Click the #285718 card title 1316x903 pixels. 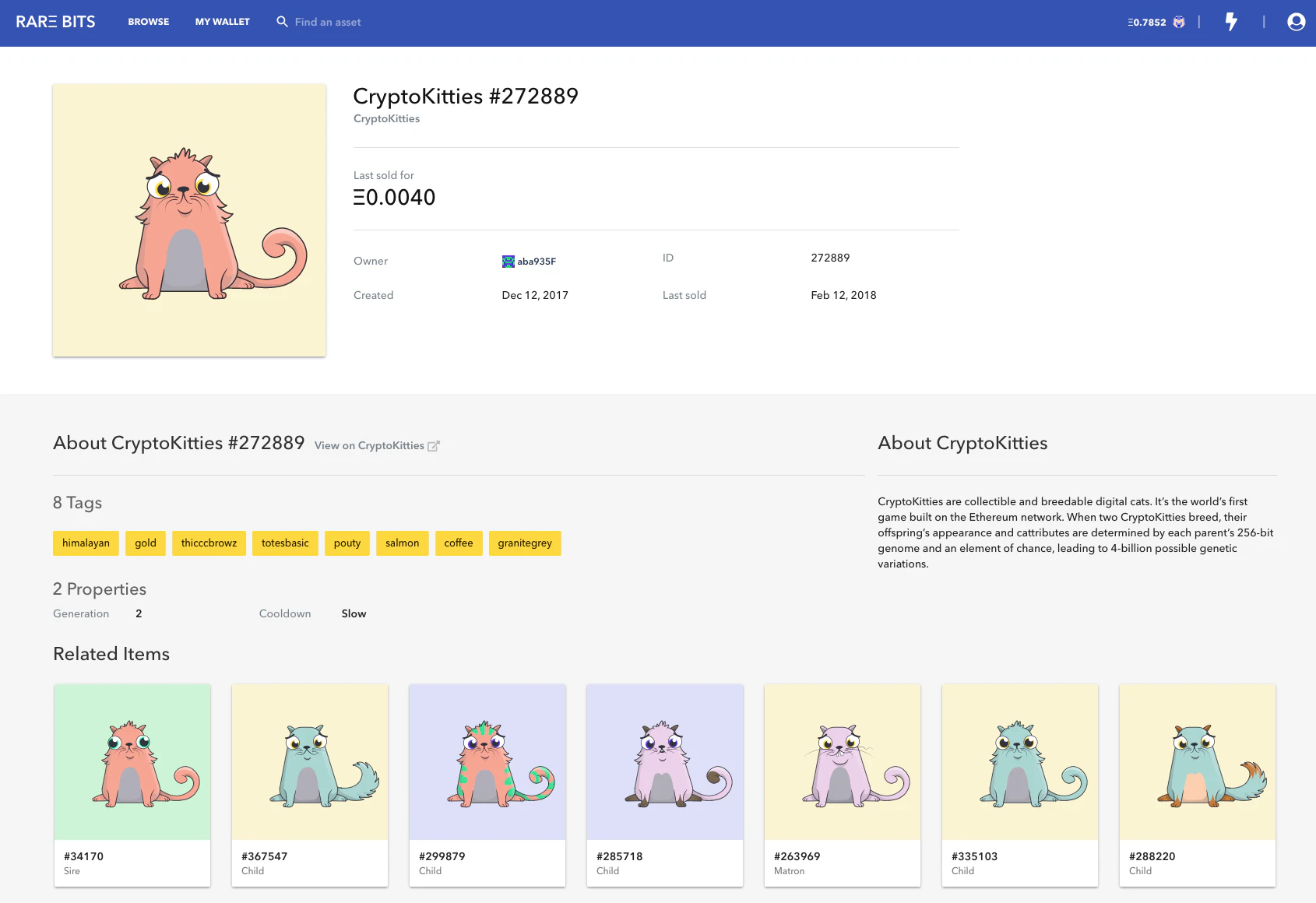(619, 856)
